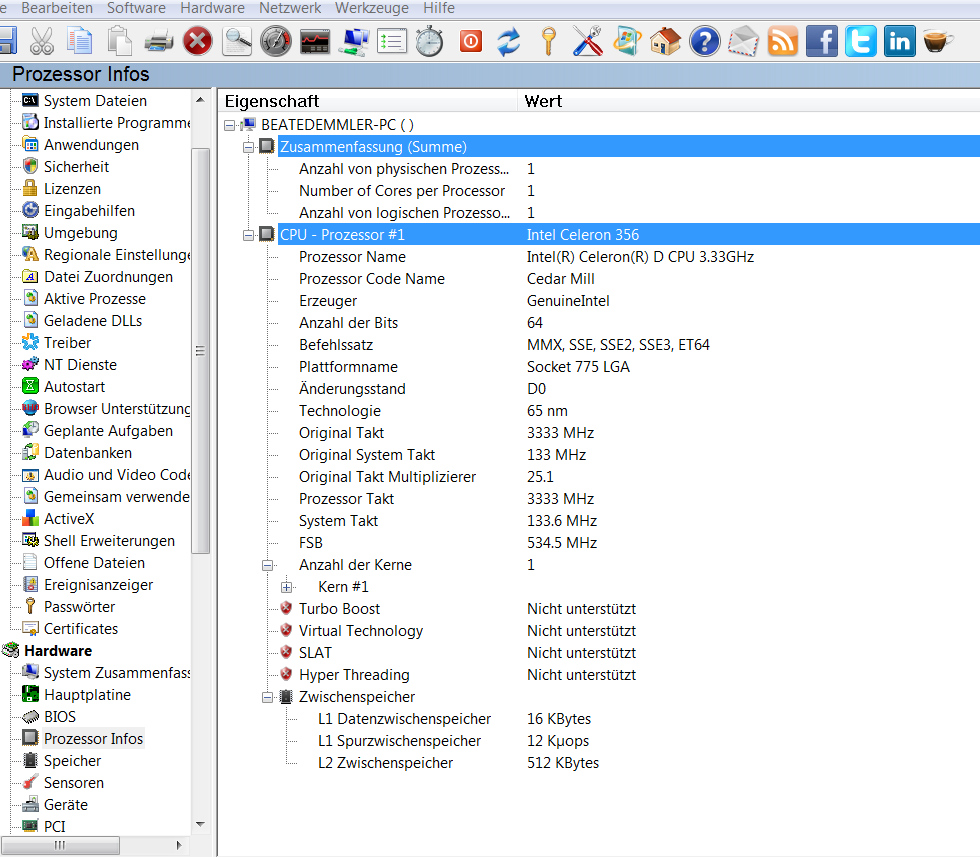
Task: Expand the Kern #1 node
Action: tap(287, 588)
